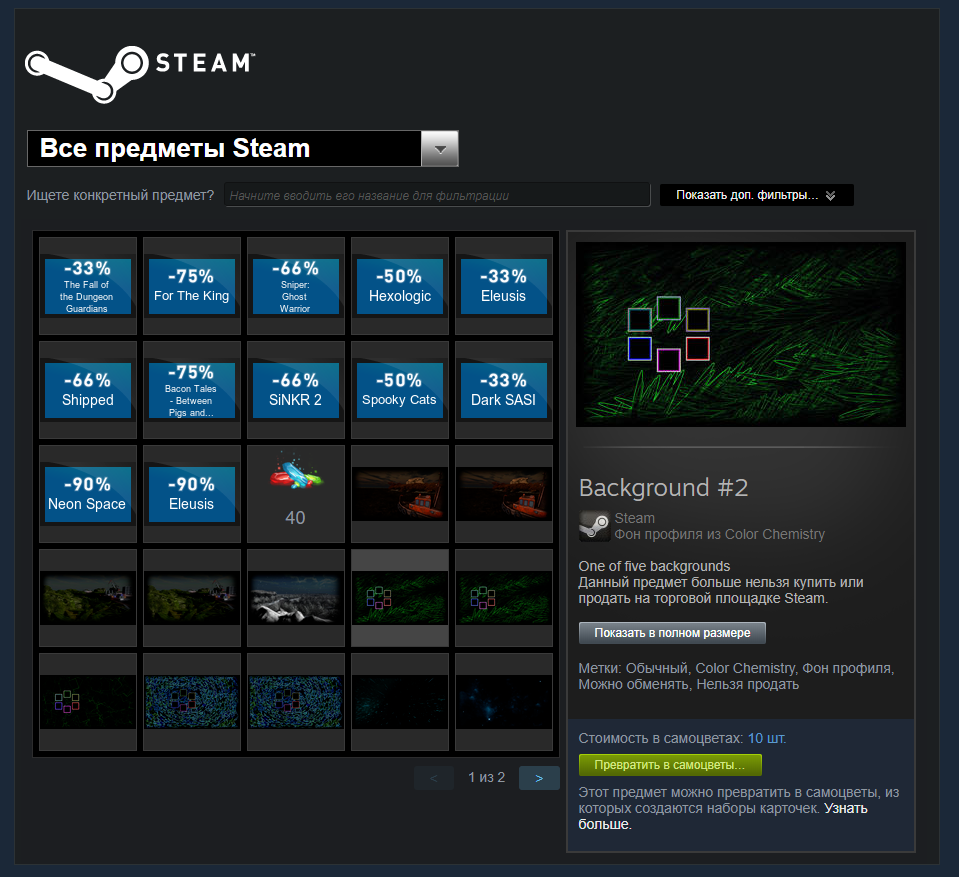Go to next inventory page
This screenshot has width=959, height=877.
[539, 778]
